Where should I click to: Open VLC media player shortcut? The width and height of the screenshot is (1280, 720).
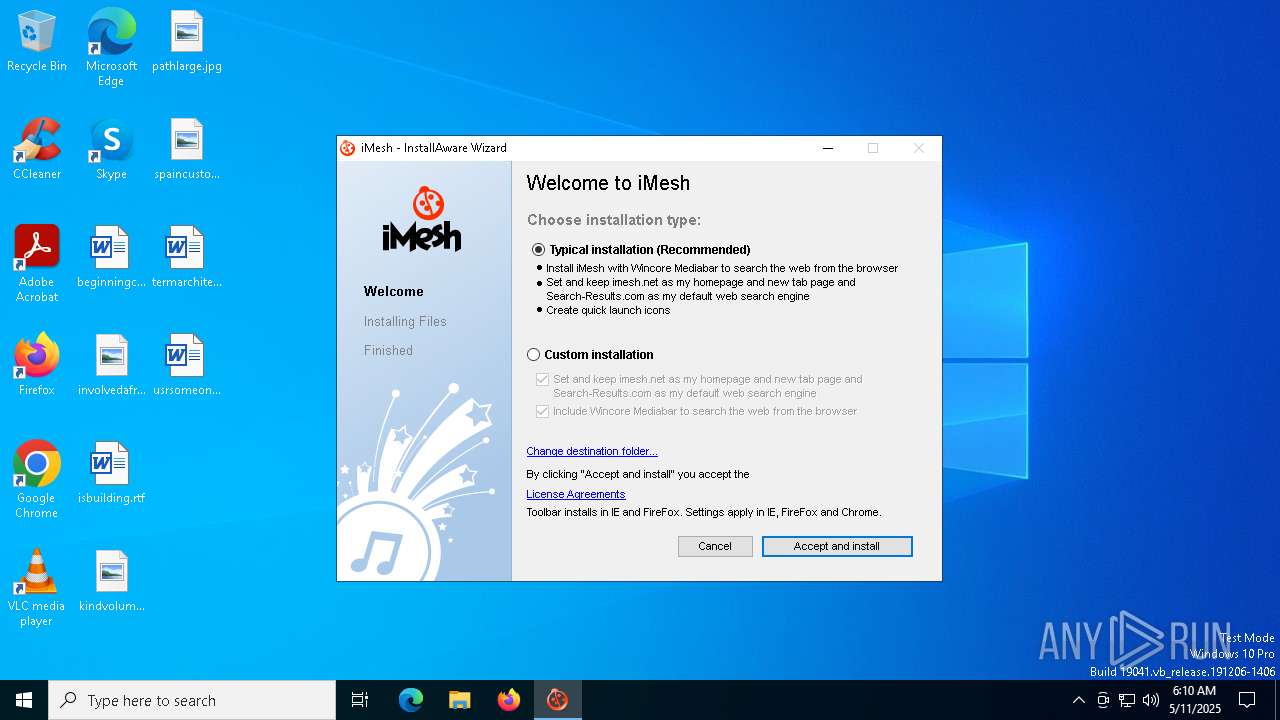tap(37, 588)
